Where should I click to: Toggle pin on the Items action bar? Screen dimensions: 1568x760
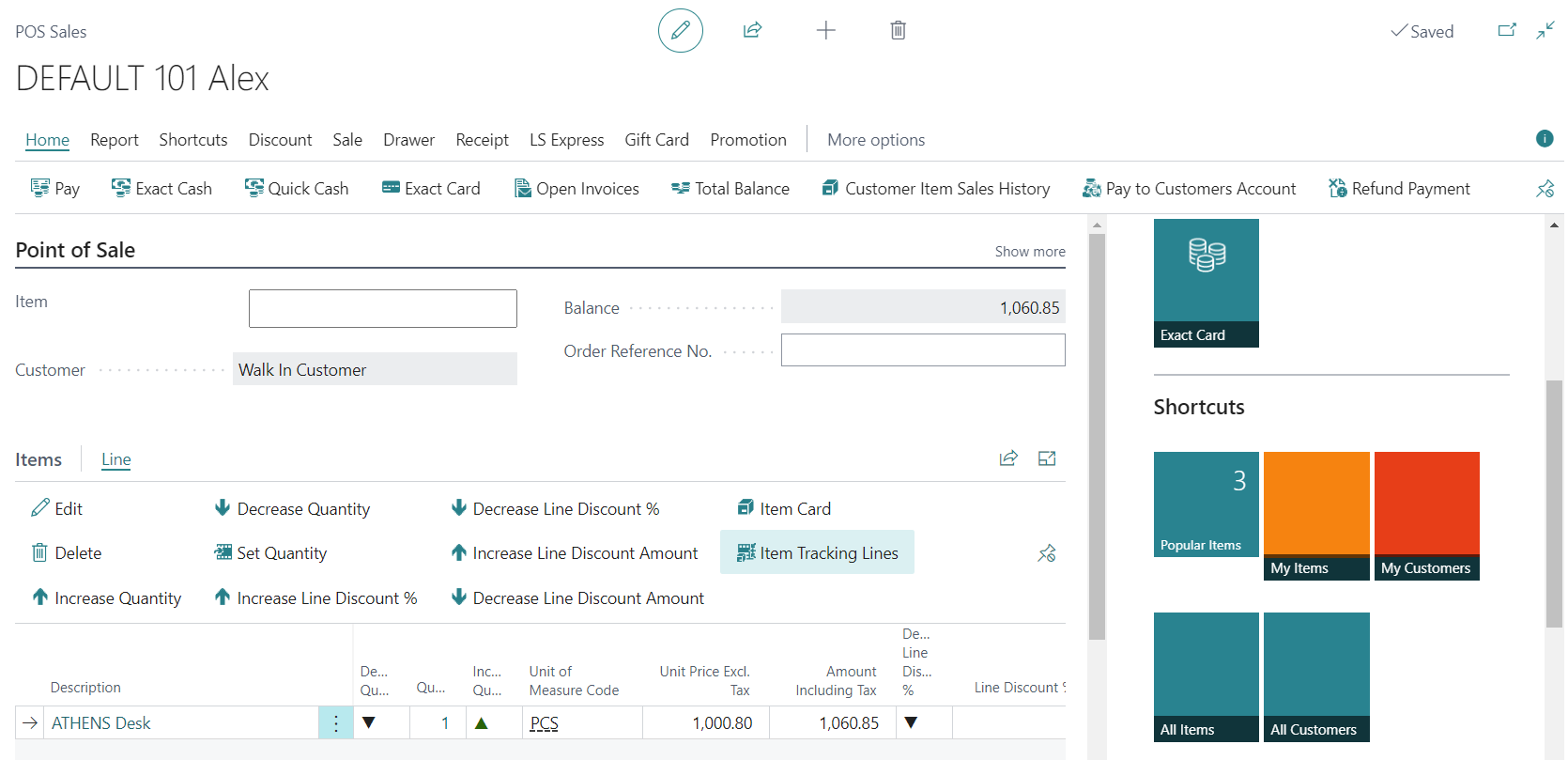[x=1046, y=553]
